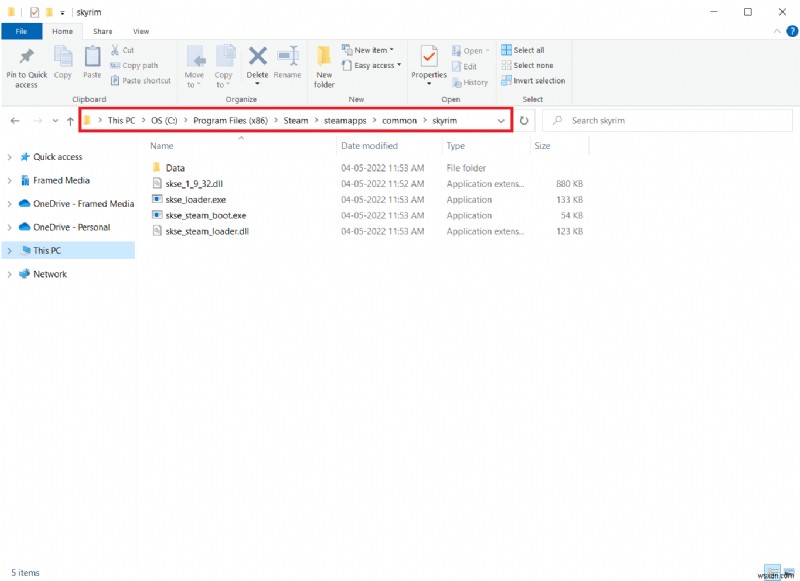This screenshot has width=800, height=581.
Task: Click the Edit ribbon icon
Action: tap(457, 66)
